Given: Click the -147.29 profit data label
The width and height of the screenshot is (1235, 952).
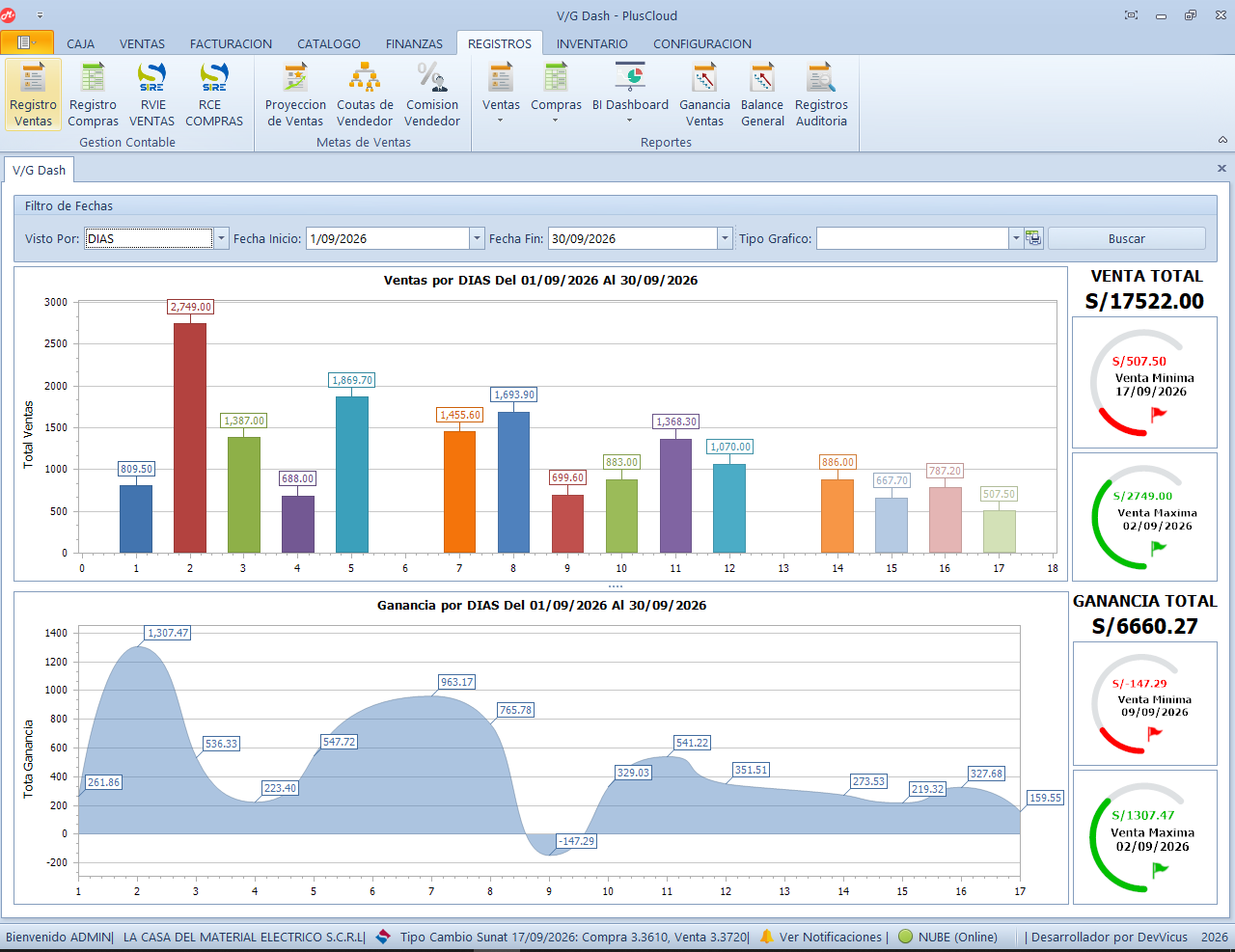Looking at the screenshot, I should click(x=577, y=841).
